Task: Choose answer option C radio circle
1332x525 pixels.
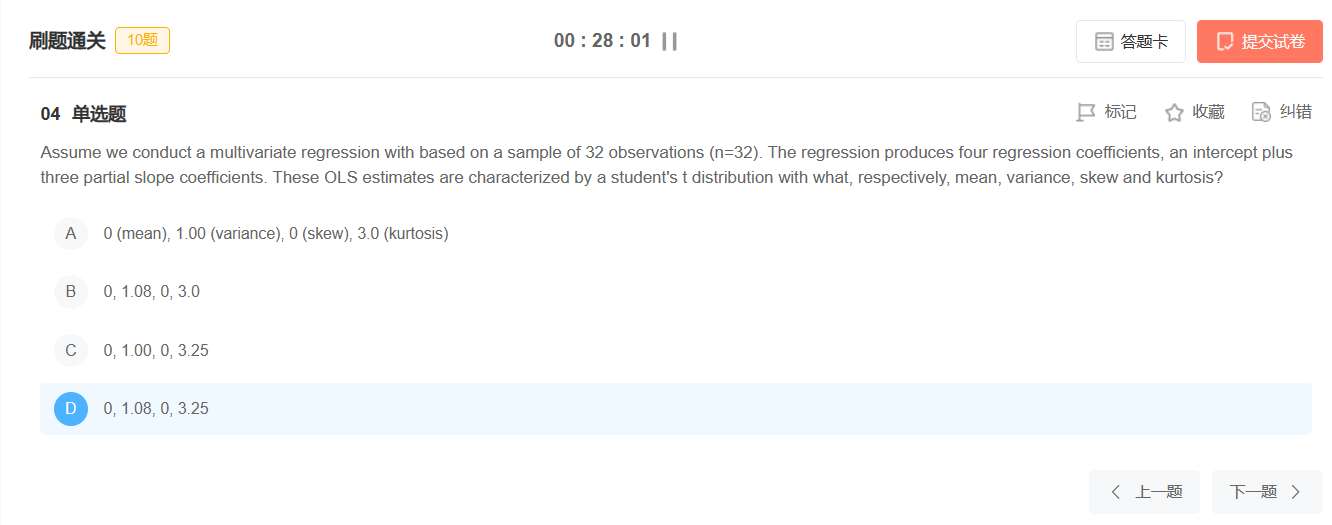Action: (x=71, y=350)
